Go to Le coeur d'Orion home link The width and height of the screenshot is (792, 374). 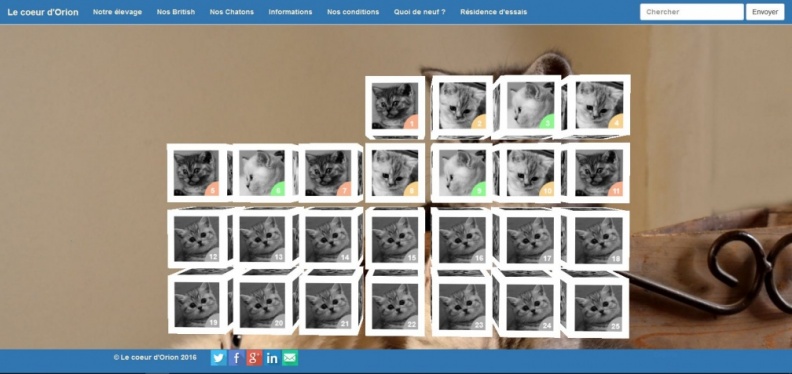(43, 12)
